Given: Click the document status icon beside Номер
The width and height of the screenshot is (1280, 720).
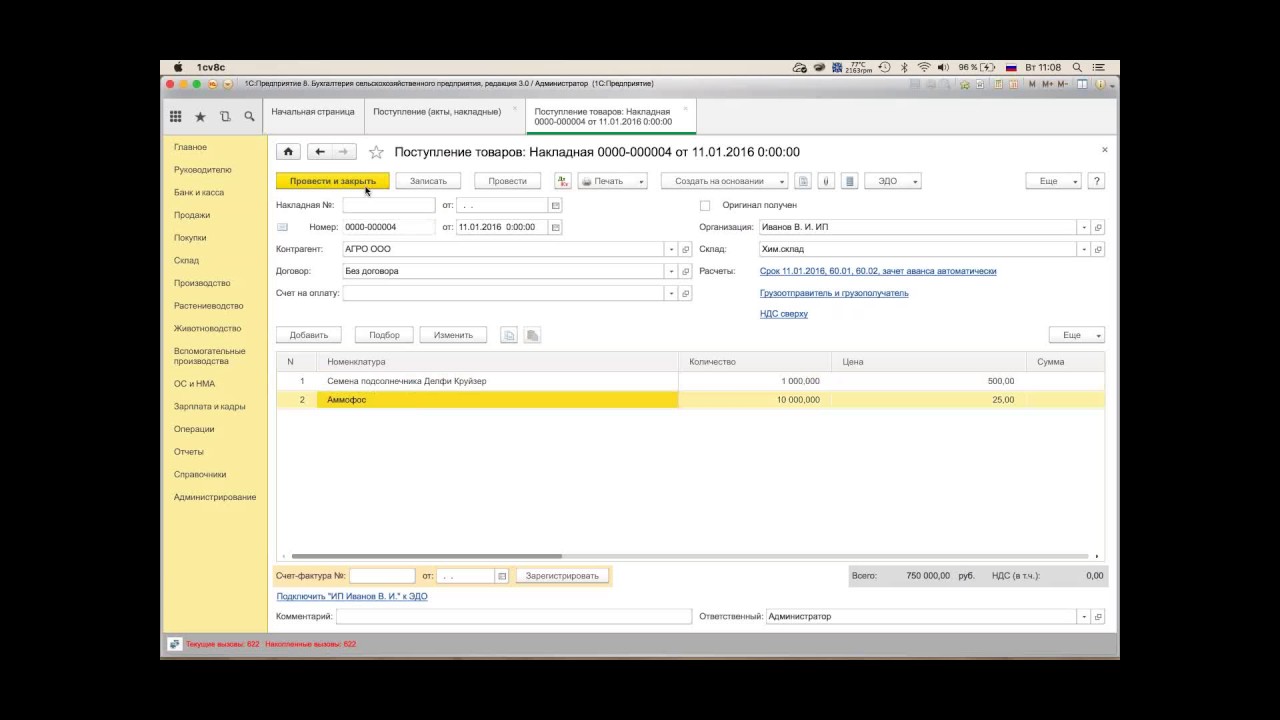Looking at the screenshot, I should [x=282, y=227].
